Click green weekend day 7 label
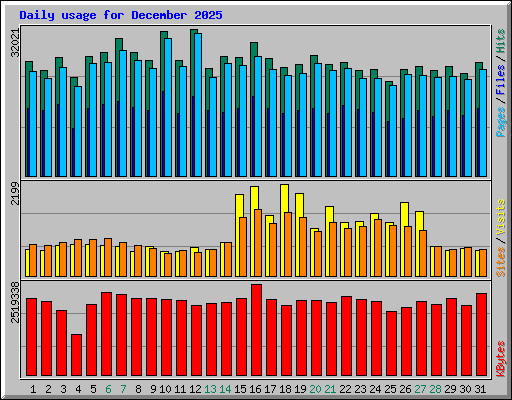 click(x=123, y=389)
